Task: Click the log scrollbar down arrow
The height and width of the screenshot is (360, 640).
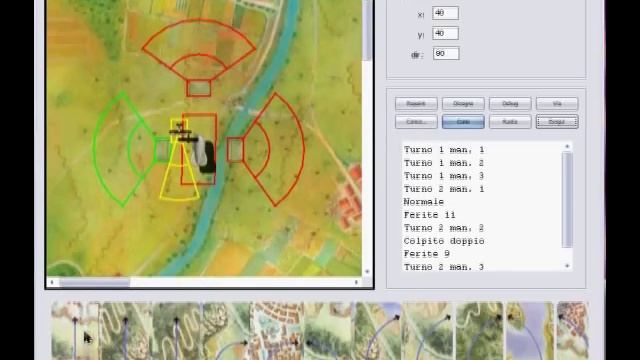Action: [567, 266]
